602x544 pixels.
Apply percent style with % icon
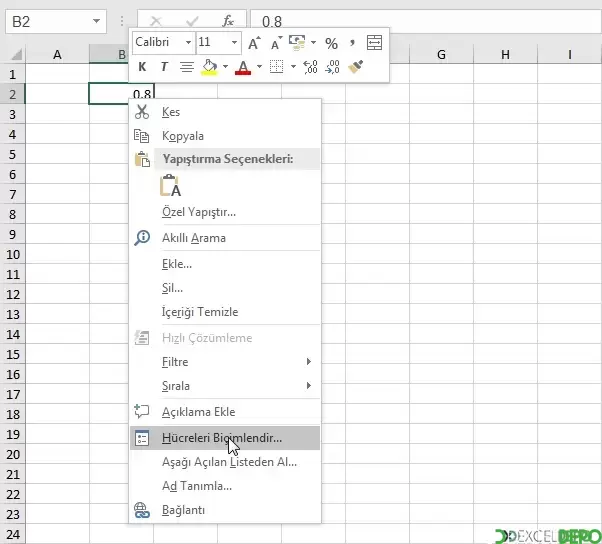tap(331, 43)
